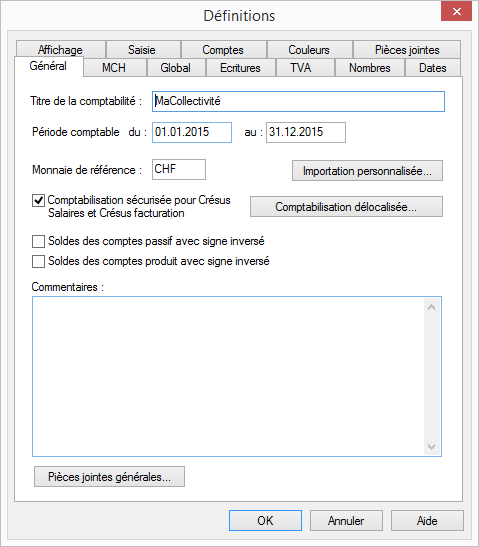This screenshot has width=479, height=547.
Task: Select the Dates tab
Action: [433, 68]
